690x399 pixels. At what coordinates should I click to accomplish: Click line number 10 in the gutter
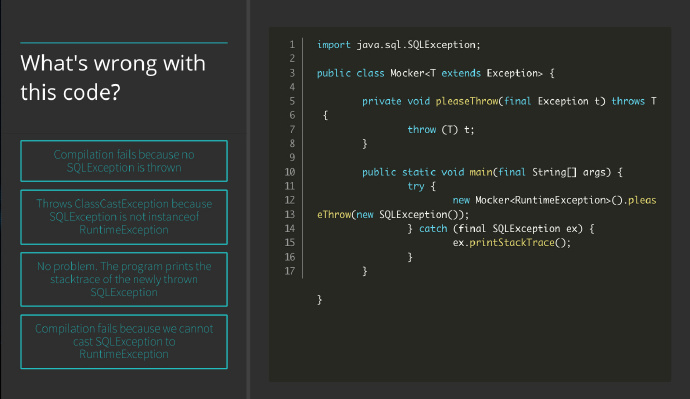[x=290, y=172]
